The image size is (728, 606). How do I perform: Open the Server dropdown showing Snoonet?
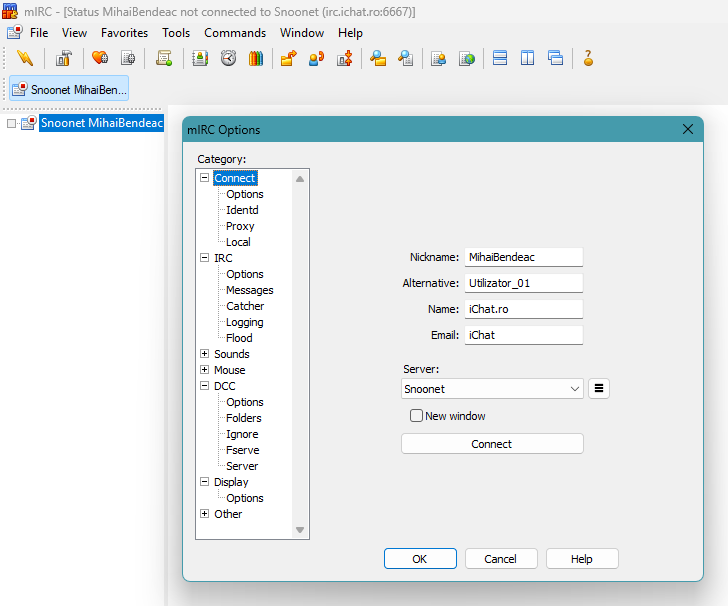point(492,389)
